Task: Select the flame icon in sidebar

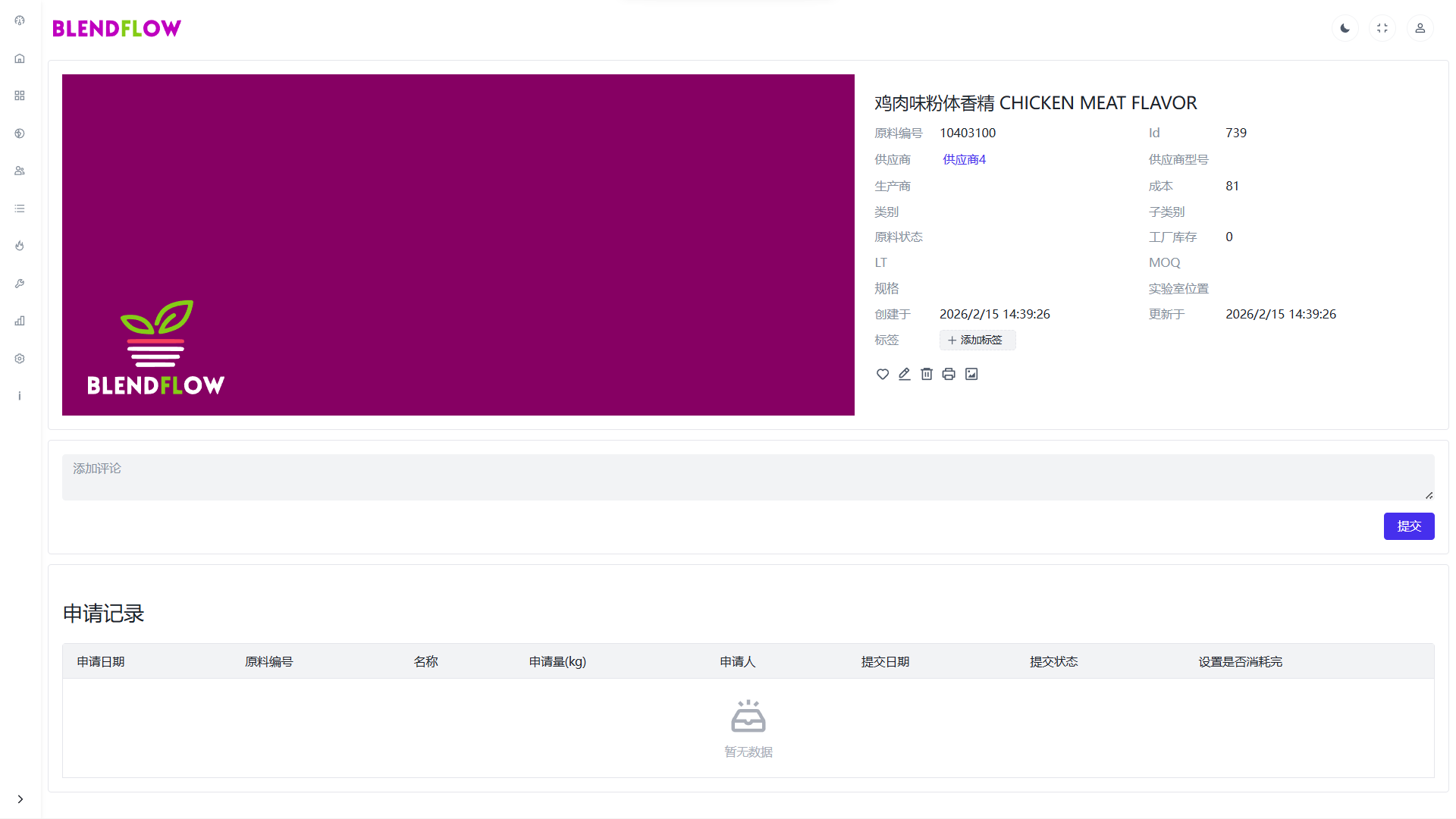Action: (x=20, y=246)
